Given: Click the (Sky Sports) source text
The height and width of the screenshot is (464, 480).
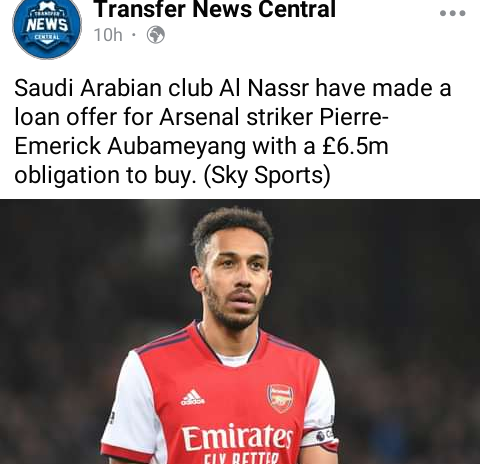Looking at the screenshot, I should [x=267, y=175].
